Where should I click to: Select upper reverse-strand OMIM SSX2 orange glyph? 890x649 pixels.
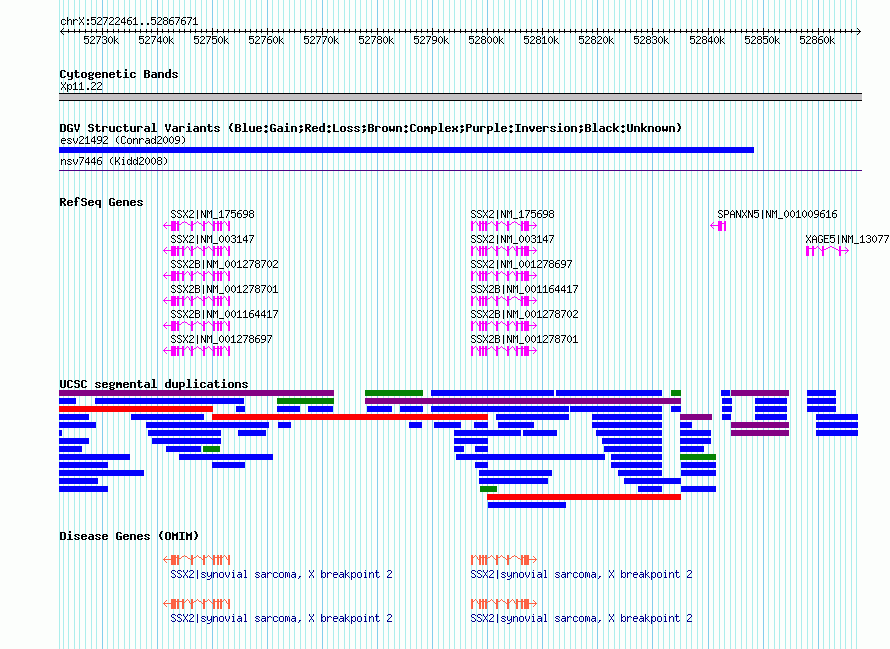[x=197, y=560]
